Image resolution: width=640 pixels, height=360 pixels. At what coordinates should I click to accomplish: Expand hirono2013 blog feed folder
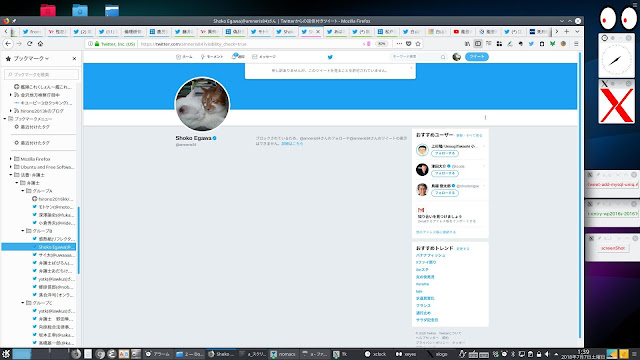click(11, 111)
